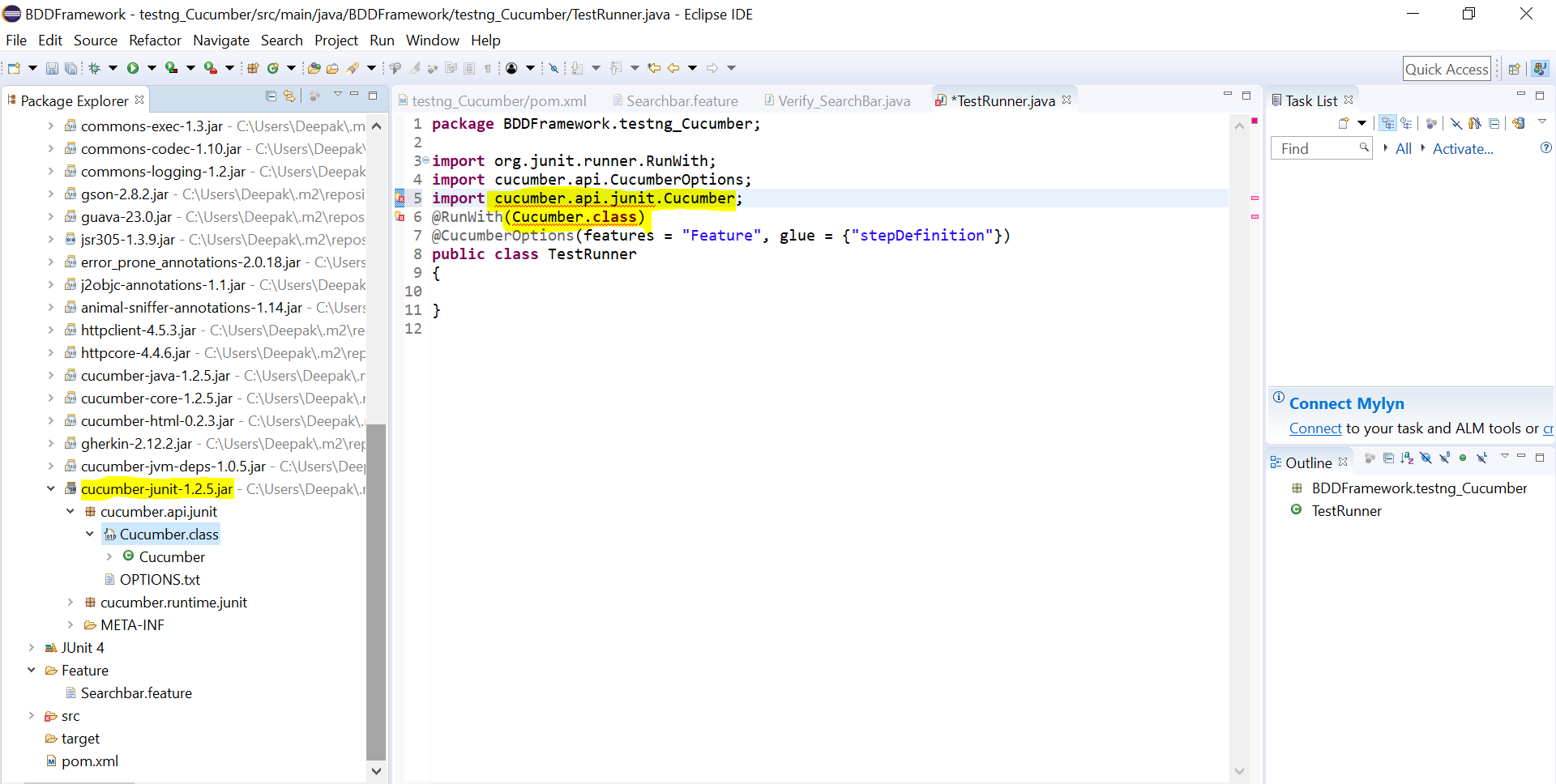Open the Refactor menu

(x=155, y=40)
